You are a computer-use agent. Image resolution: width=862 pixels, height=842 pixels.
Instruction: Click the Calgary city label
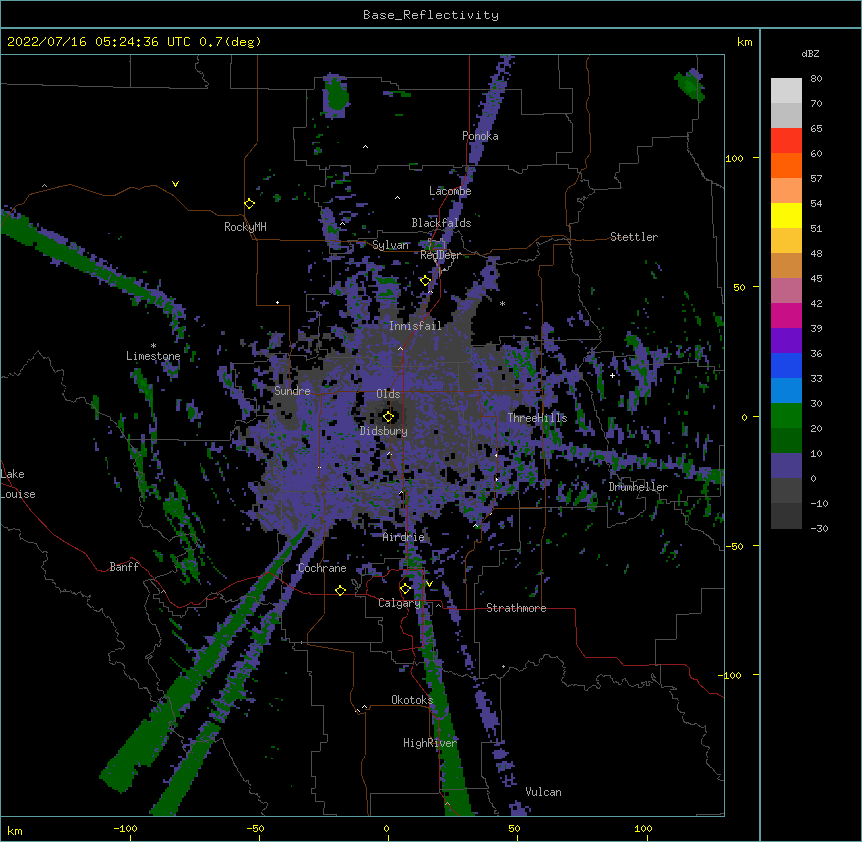pos(399,603)
